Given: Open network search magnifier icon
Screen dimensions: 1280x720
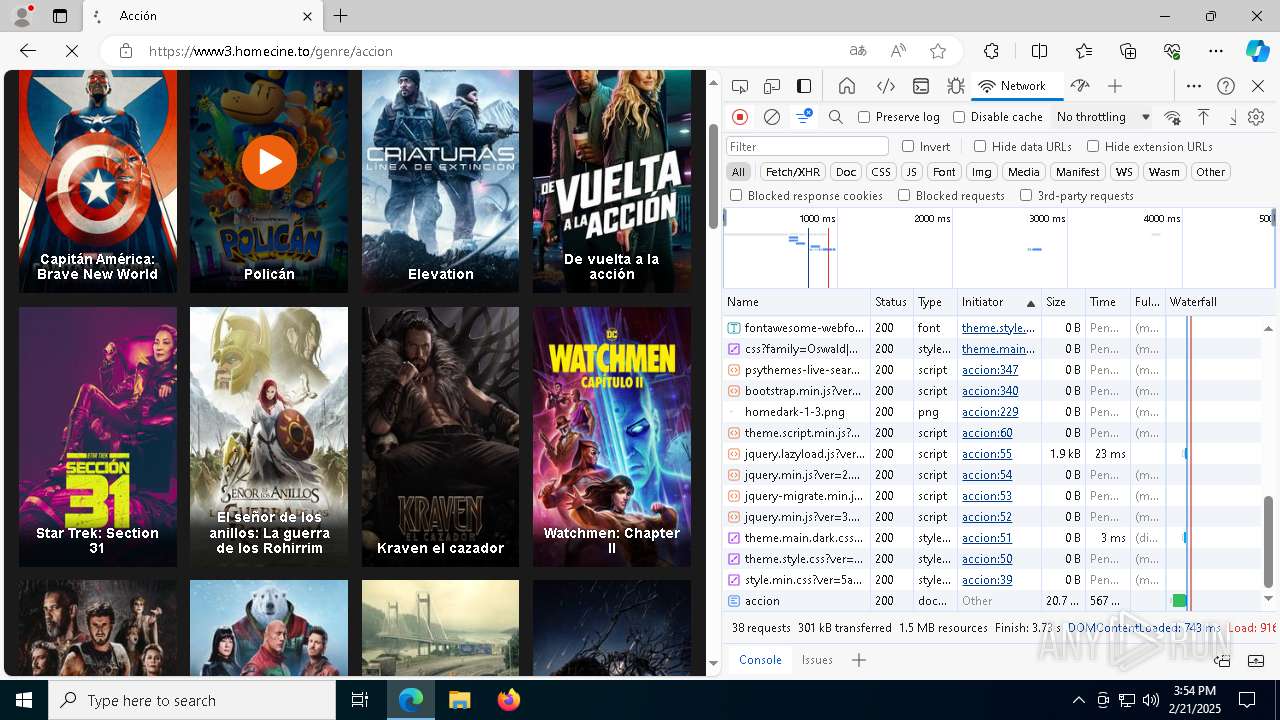Looking at the screenshot, I should pos(836,117).
